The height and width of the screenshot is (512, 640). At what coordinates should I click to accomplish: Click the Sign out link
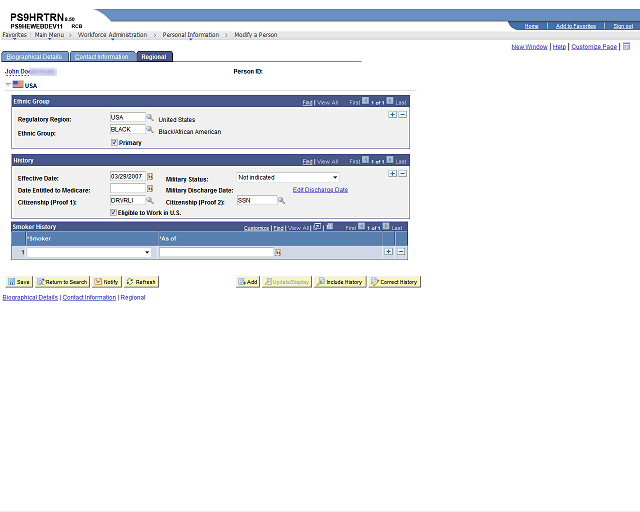coord(623,26)
